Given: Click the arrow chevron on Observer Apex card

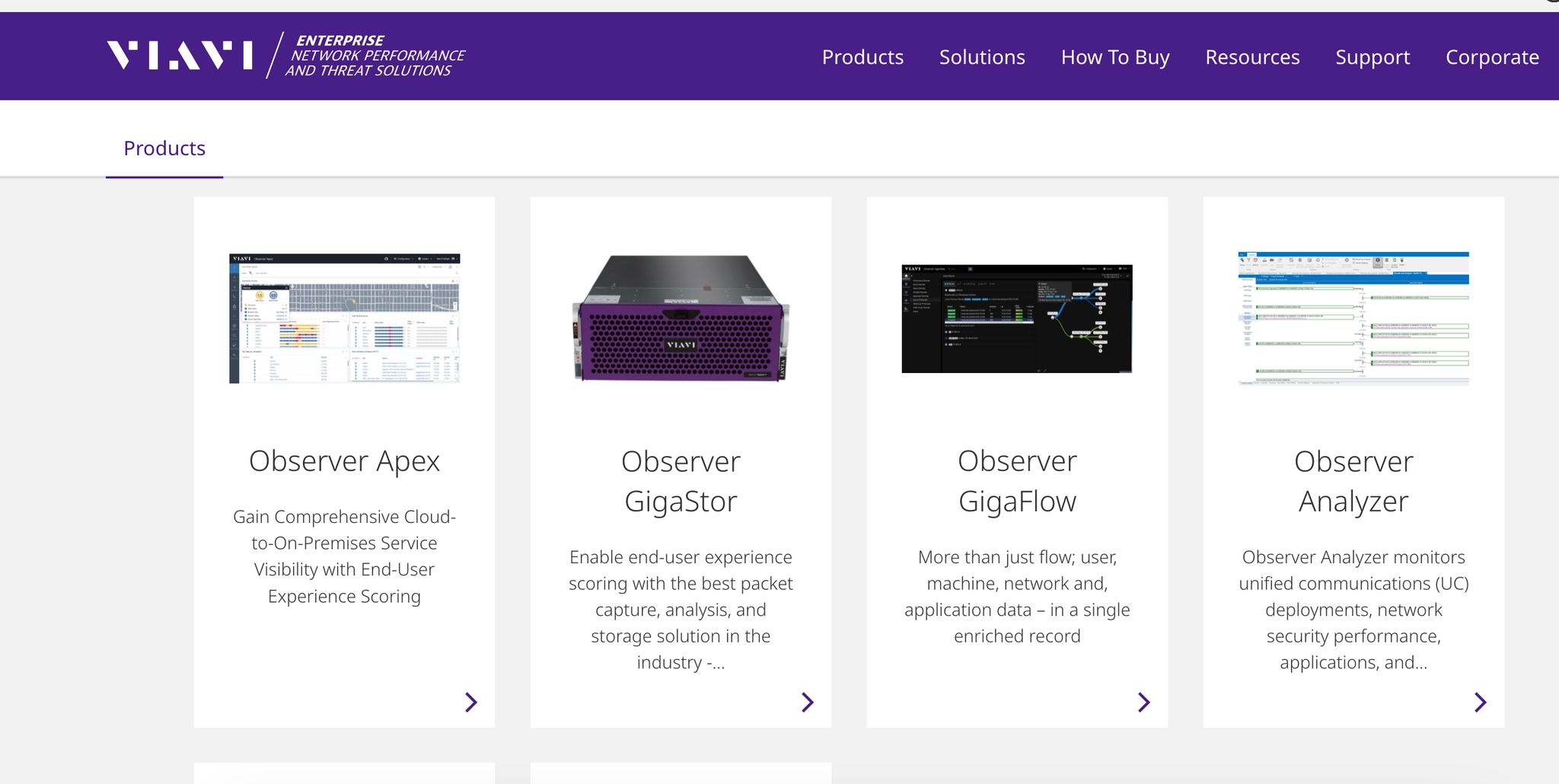Looking at the screenshot, I should pyautogui.click(x=471, y=702).
